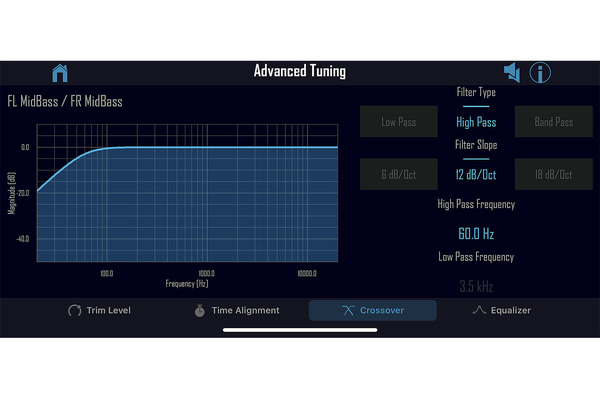Open the 60.0 Hz high pass frequency picker

tap(476, 233)
